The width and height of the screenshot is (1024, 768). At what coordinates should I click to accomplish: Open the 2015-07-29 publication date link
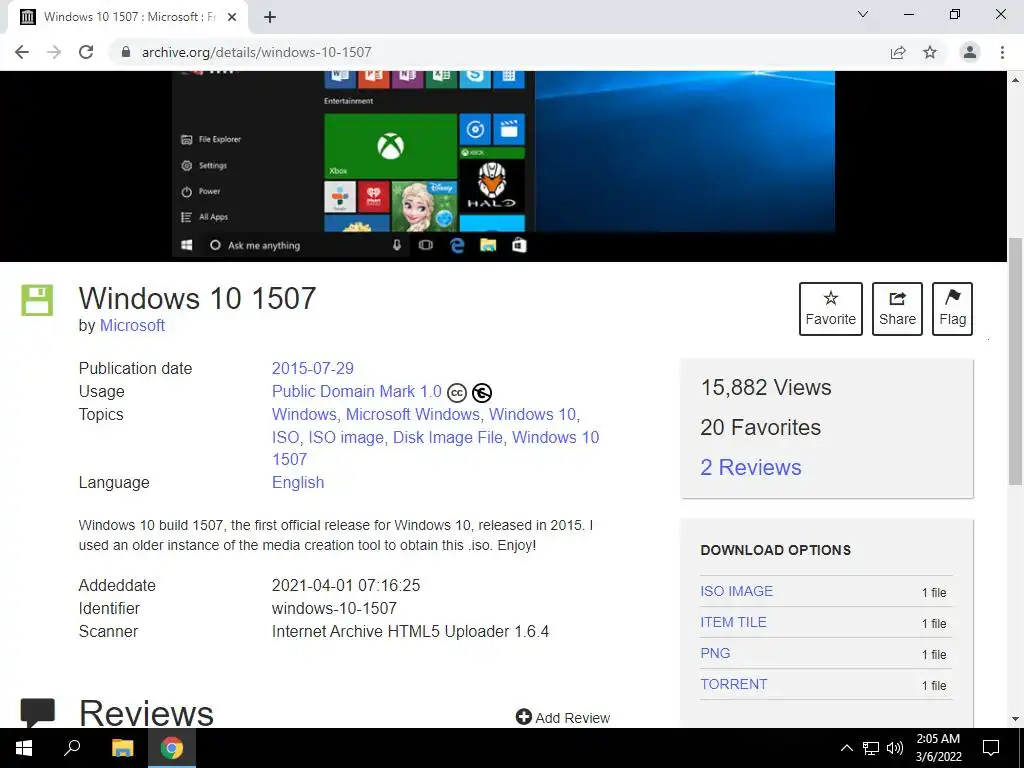point(313,368)
